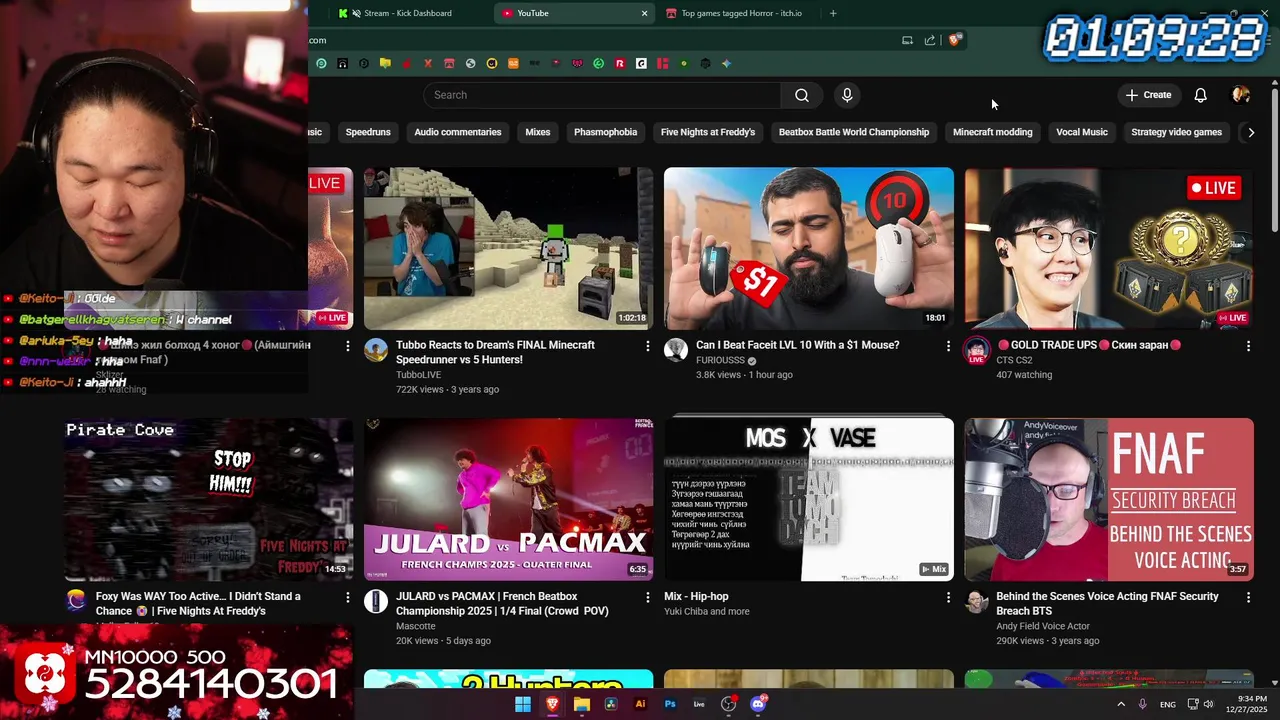Open OBS Studio from taskbar
The image size is (1280, 720).
728,704
